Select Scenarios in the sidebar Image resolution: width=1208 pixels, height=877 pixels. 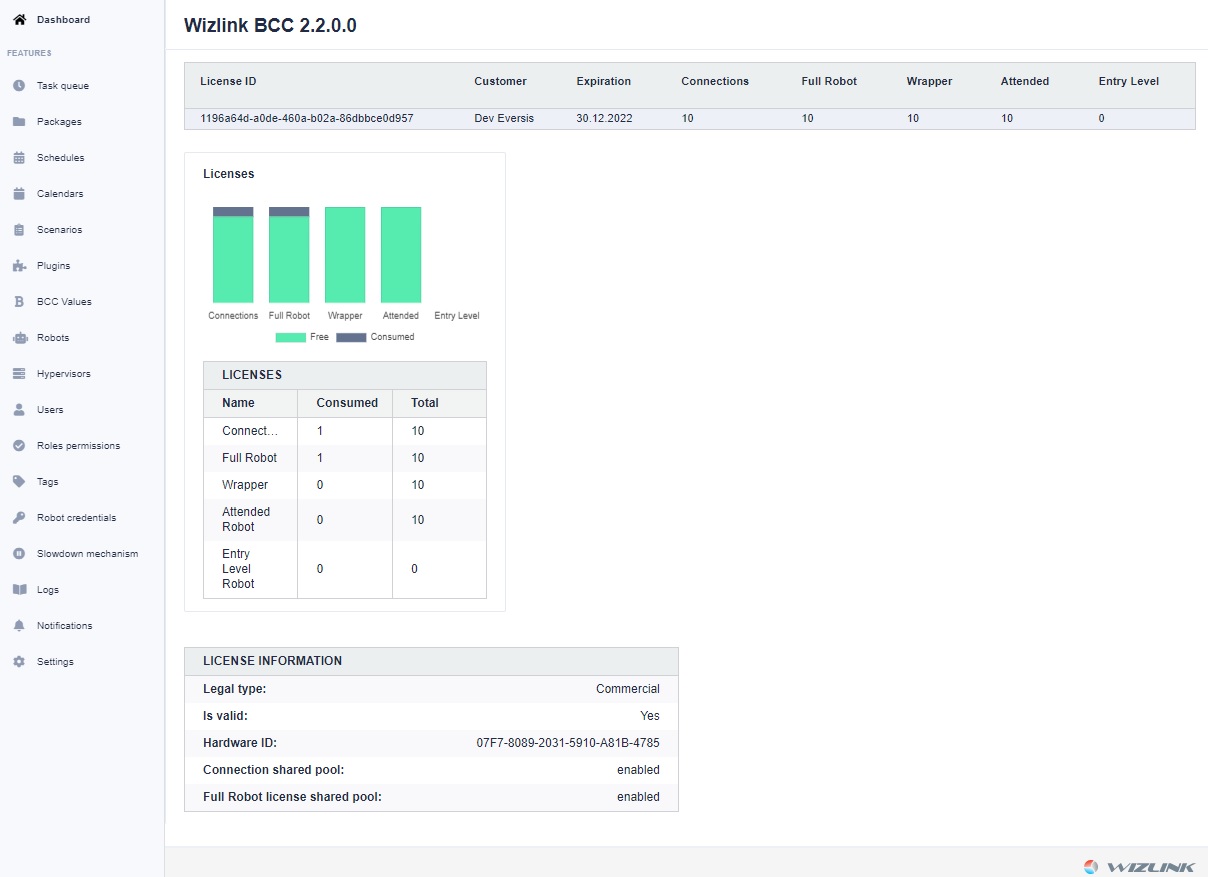(x=60, y=230)
